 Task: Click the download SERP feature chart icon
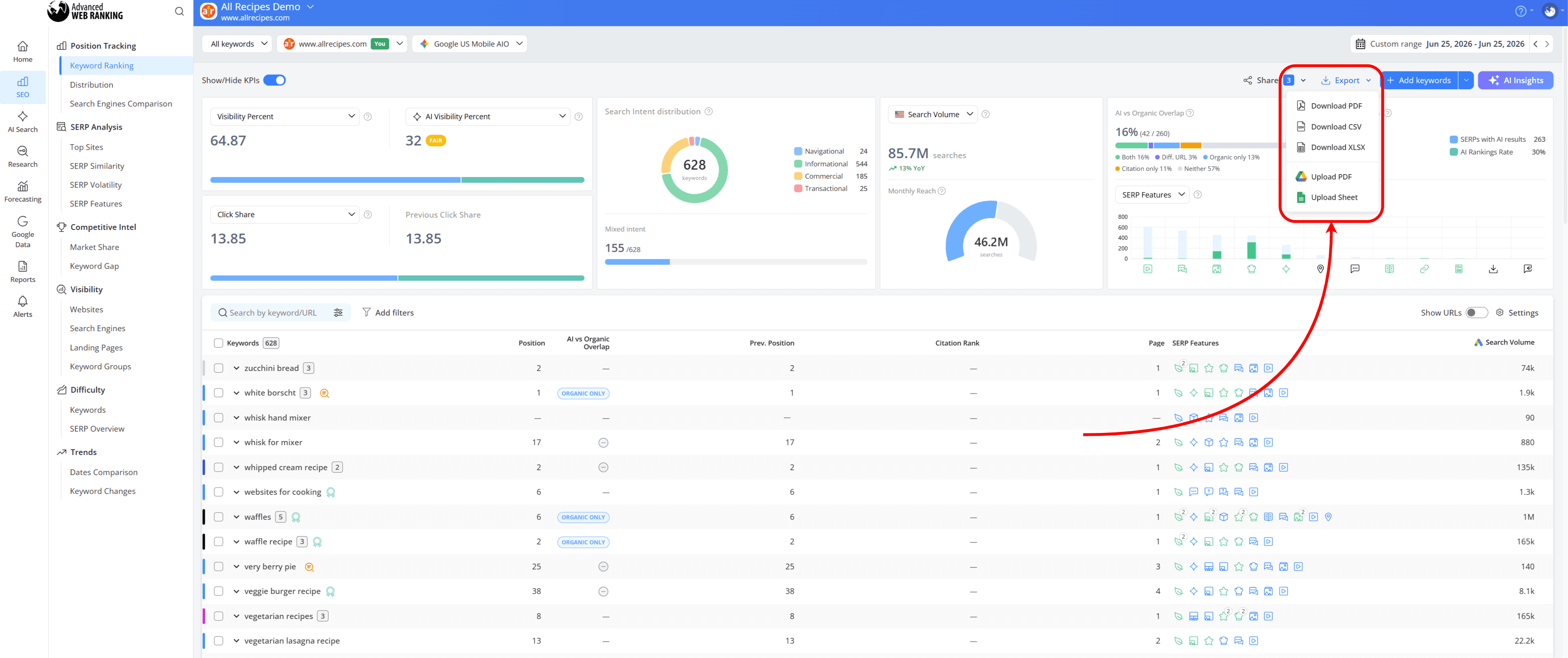(1493, 269)
